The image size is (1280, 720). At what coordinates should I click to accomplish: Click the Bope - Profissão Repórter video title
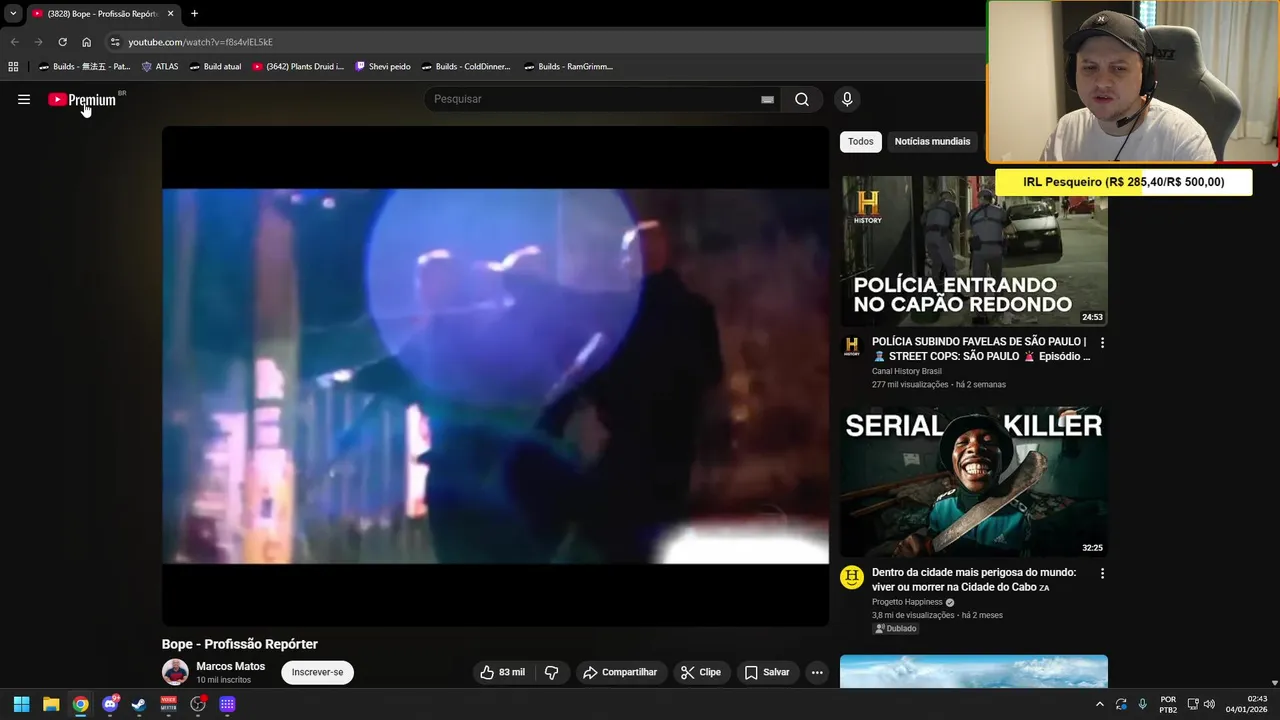pos(240,644)
